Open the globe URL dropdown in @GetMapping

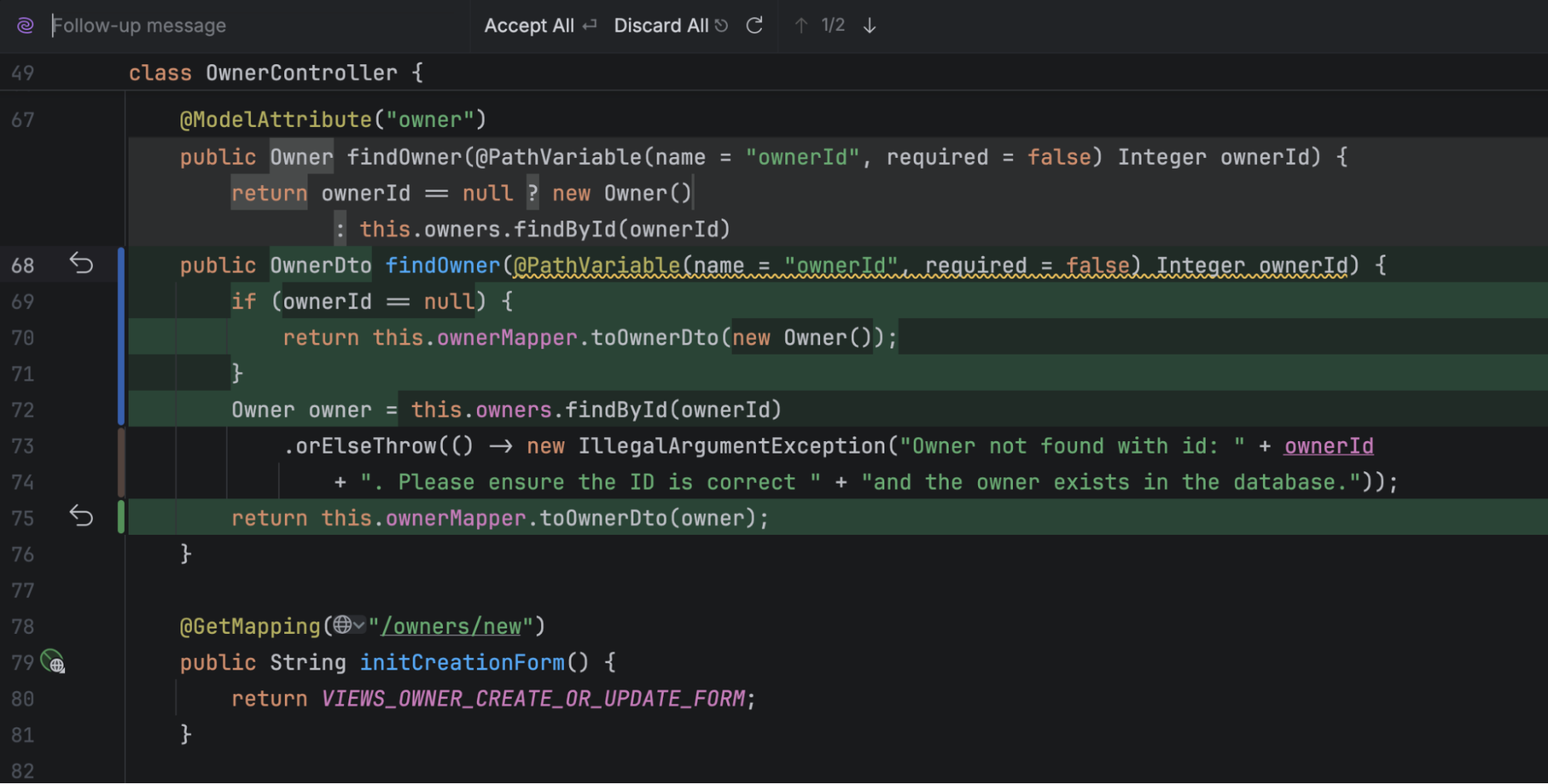click(349, 625)
